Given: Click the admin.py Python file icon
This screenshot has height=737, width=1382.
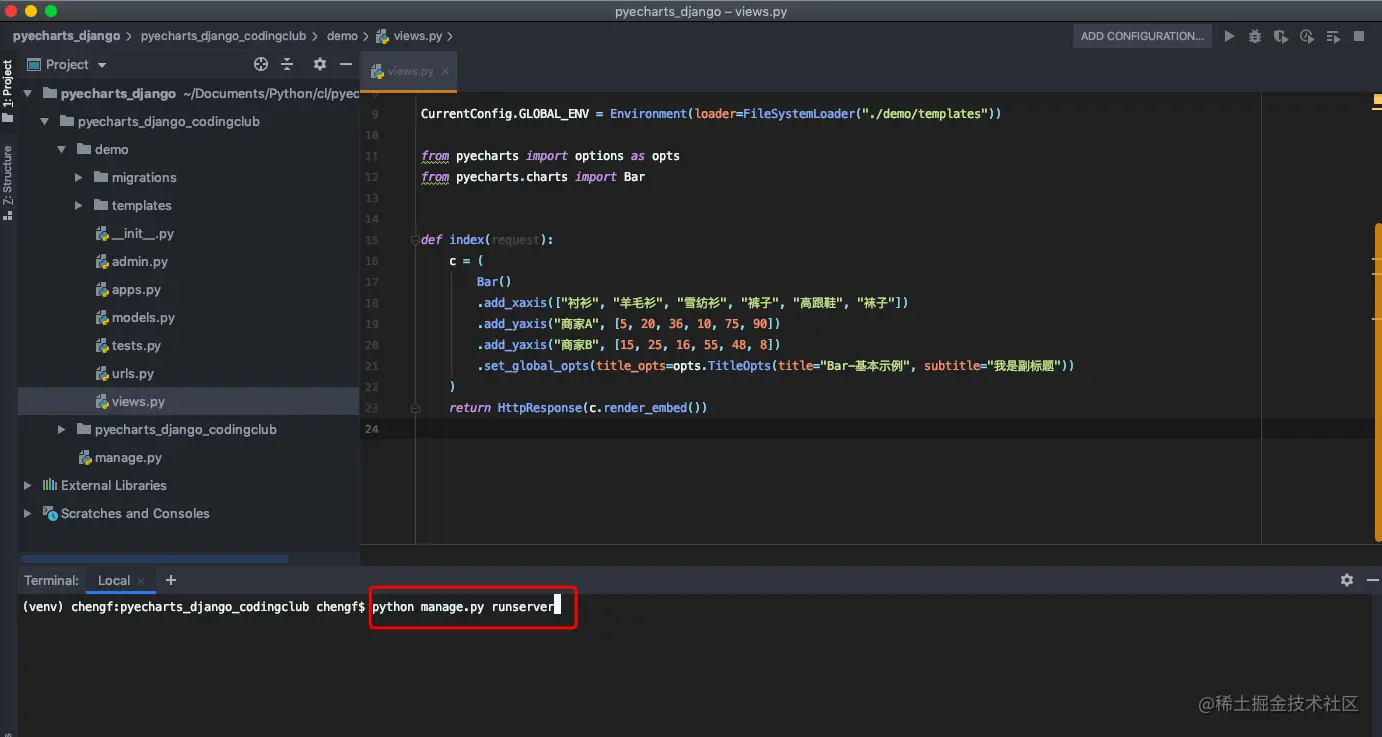Looking at the screenshot, I should (102, 261).
